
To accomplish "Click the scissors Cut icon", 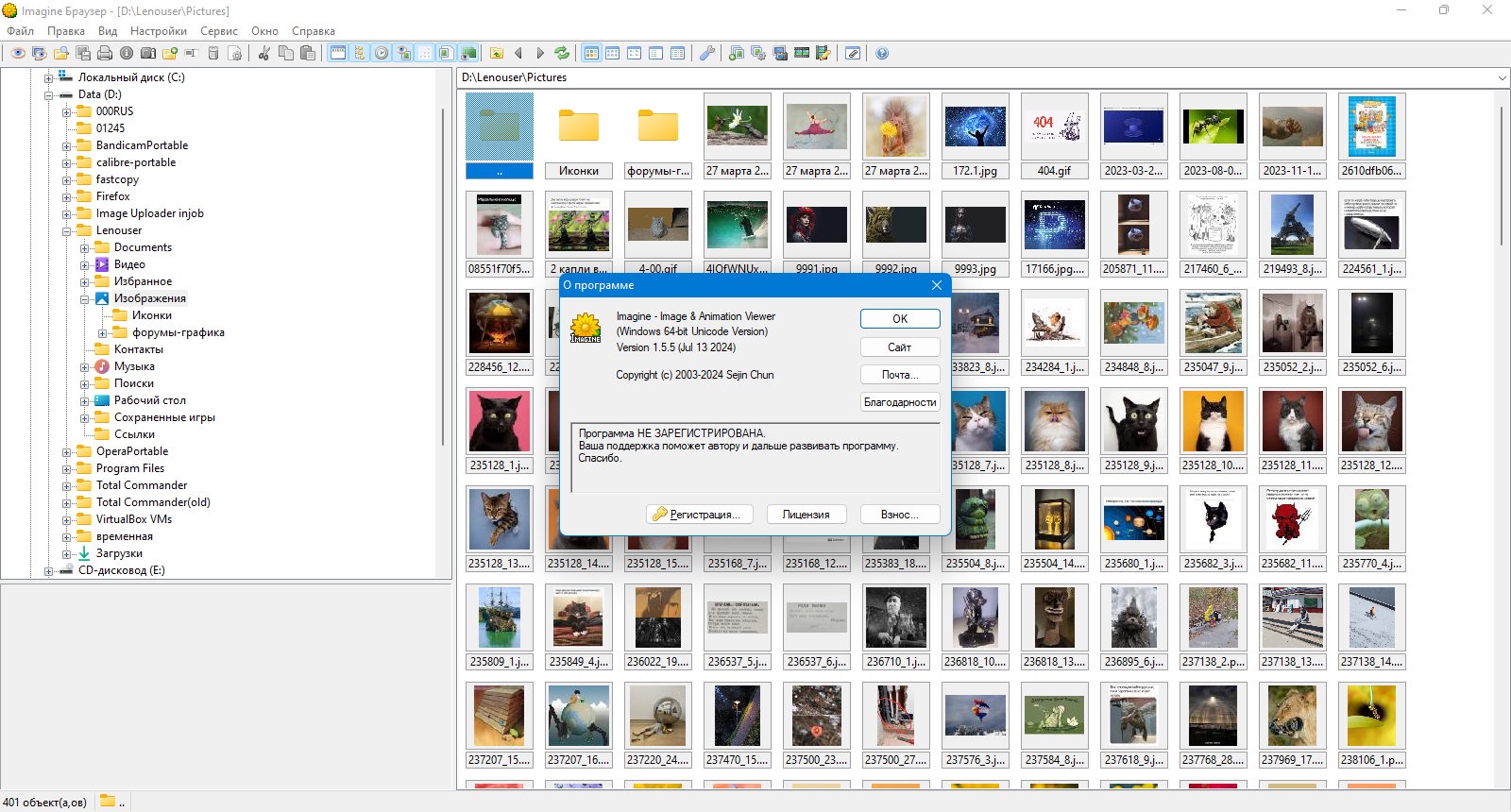I will (263, 53).
